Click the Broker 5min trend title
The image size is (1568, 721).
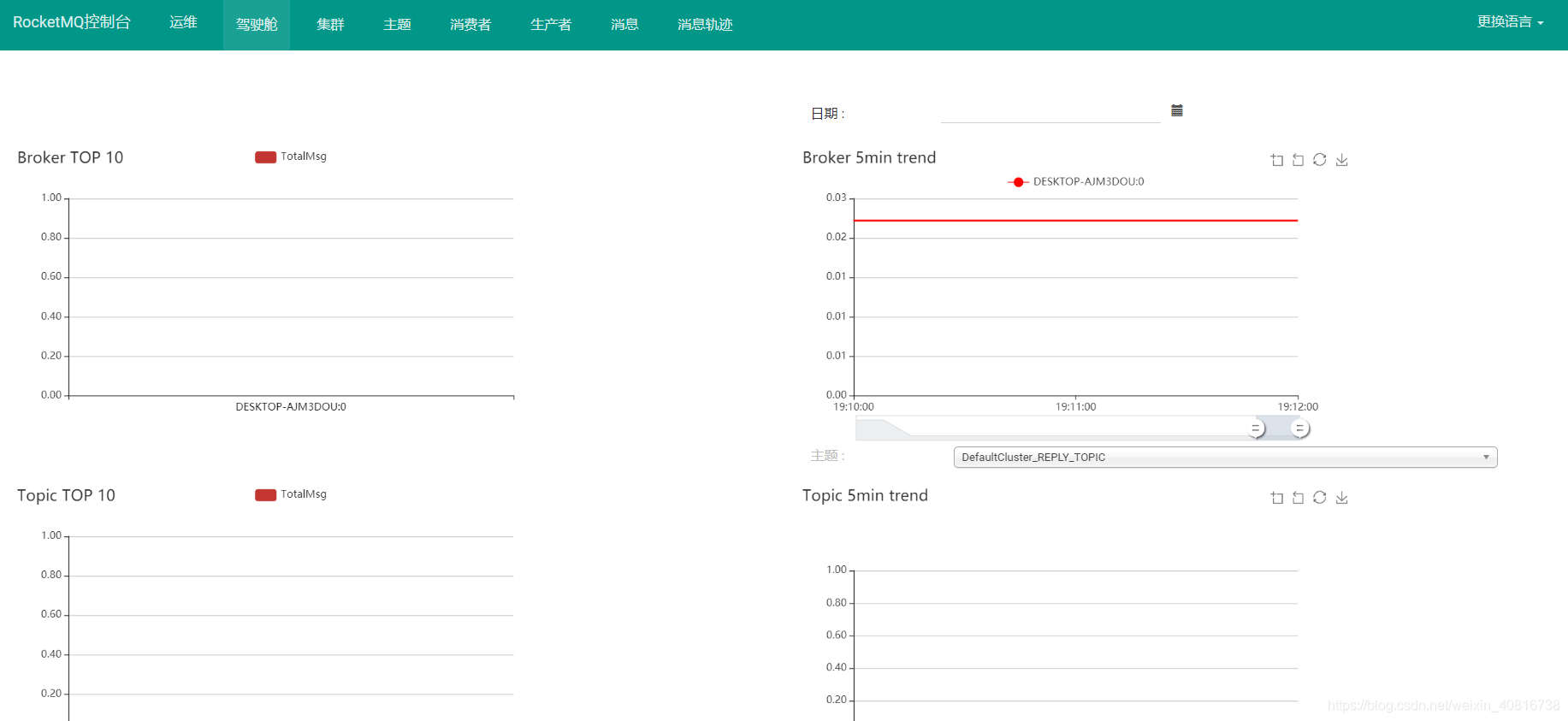tap(869, 157)
